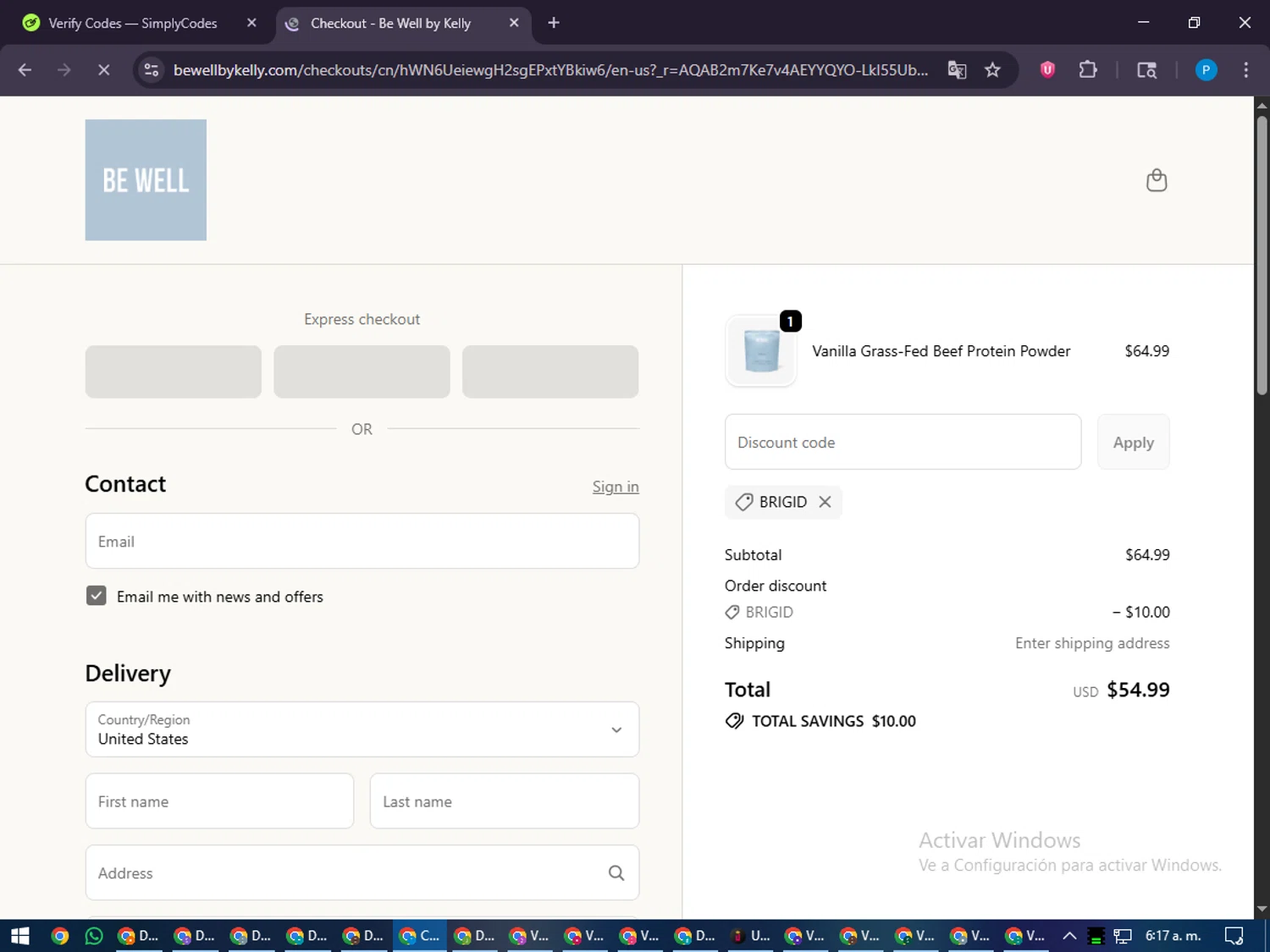Uncheck Email me with news and offers

[97, 596]
